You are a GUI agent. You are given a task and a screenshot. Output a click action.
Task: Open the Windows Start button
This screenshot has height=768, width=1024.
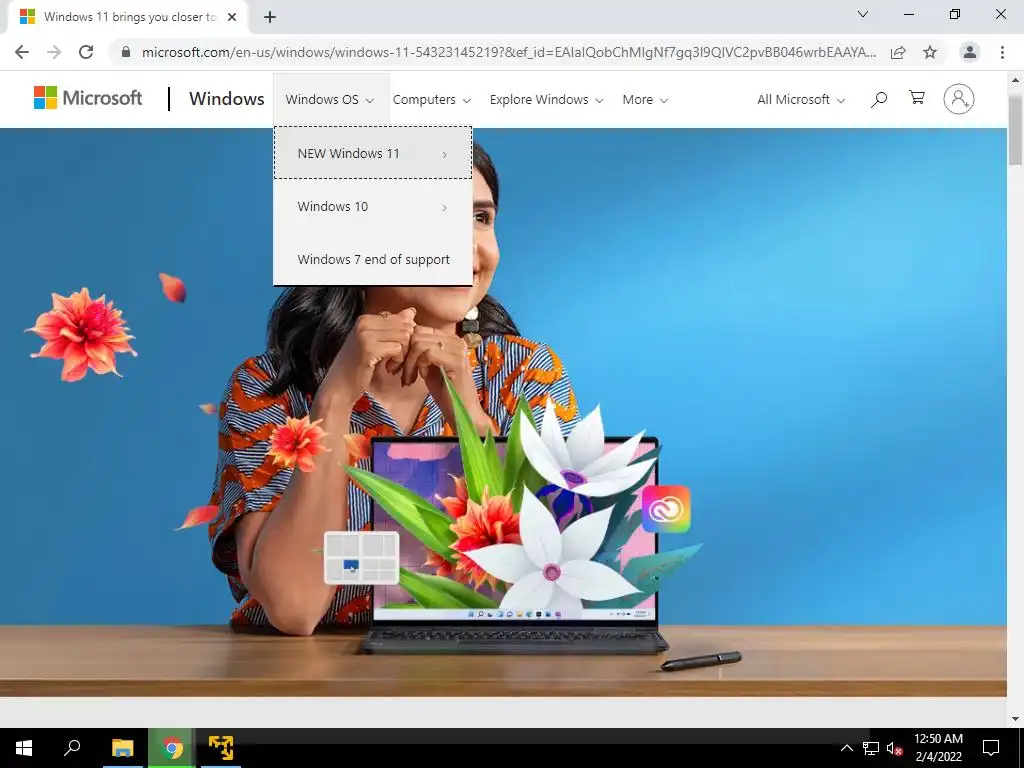(24, 748)
